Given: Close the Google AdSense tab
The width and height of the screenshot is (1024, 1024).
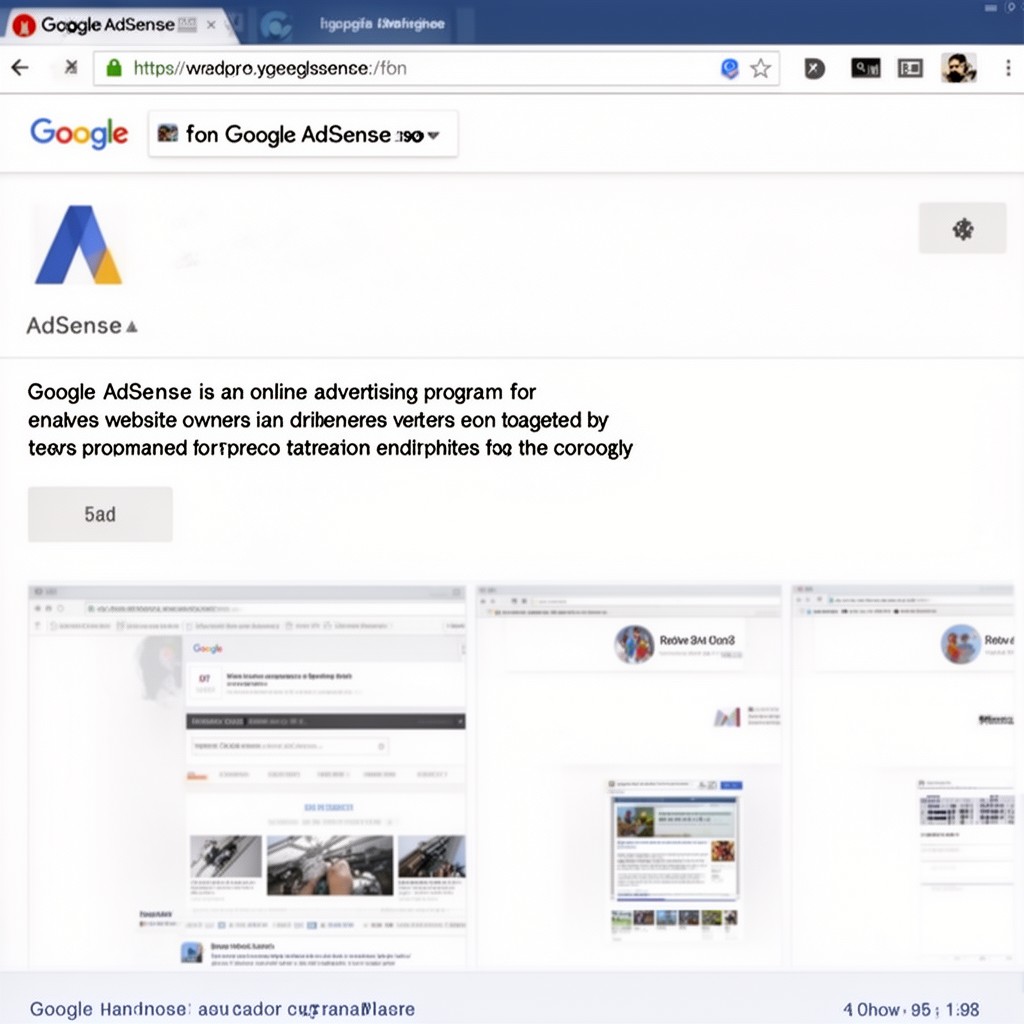Looking at the screenshot, I should (x=211, y=25).
